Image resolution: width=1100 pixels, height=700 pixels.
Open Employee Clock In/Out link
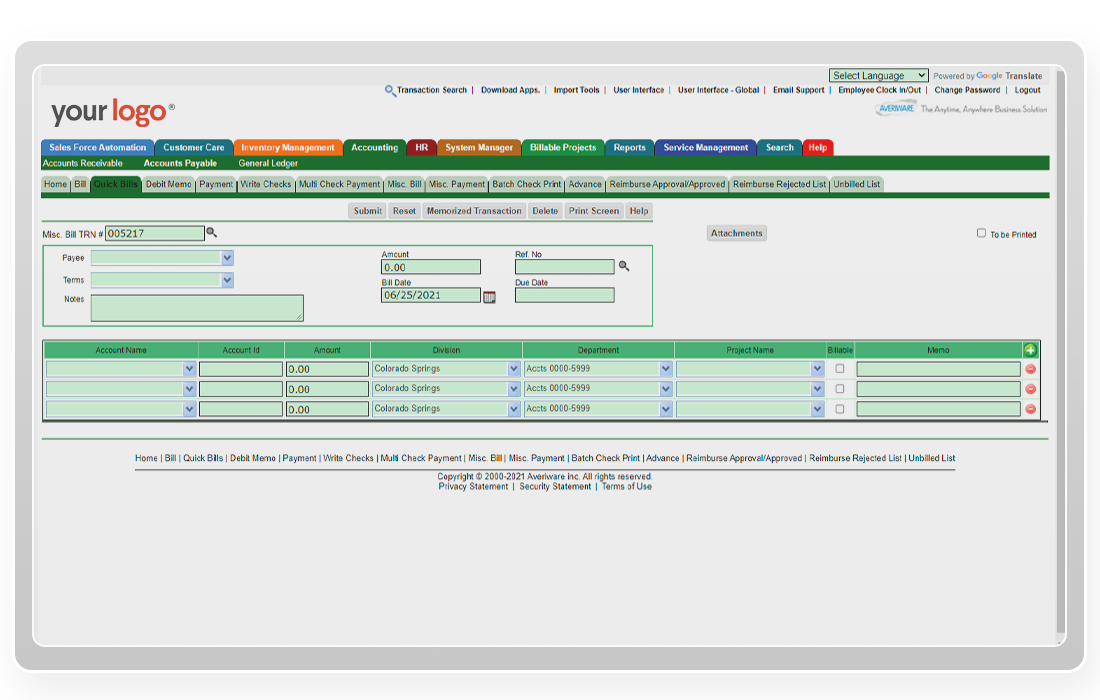pyautogui.click(x=879, y=90)
